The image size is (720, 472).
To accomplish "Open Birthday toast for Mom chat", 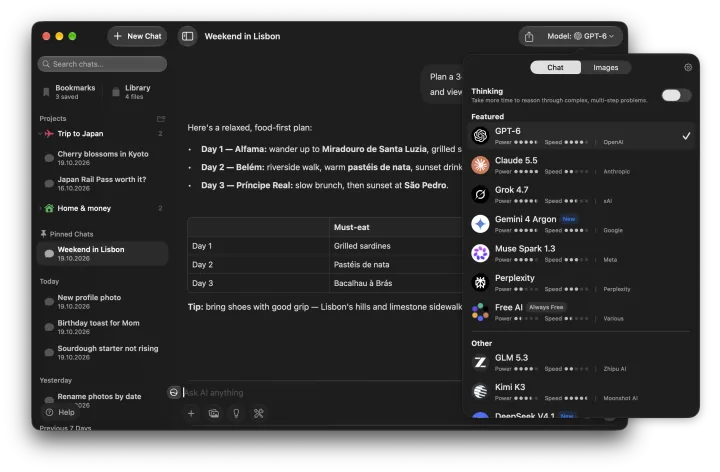I will 102,327.
